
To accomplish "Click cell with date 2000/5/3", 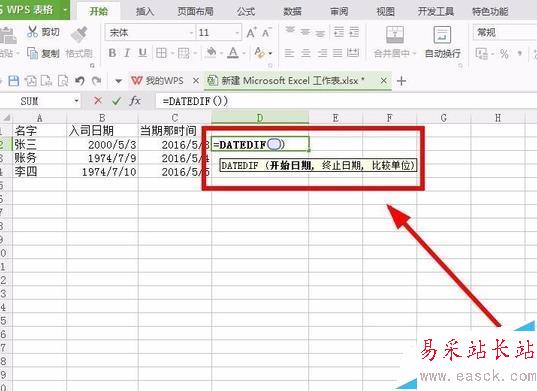I will pos(102,144).
